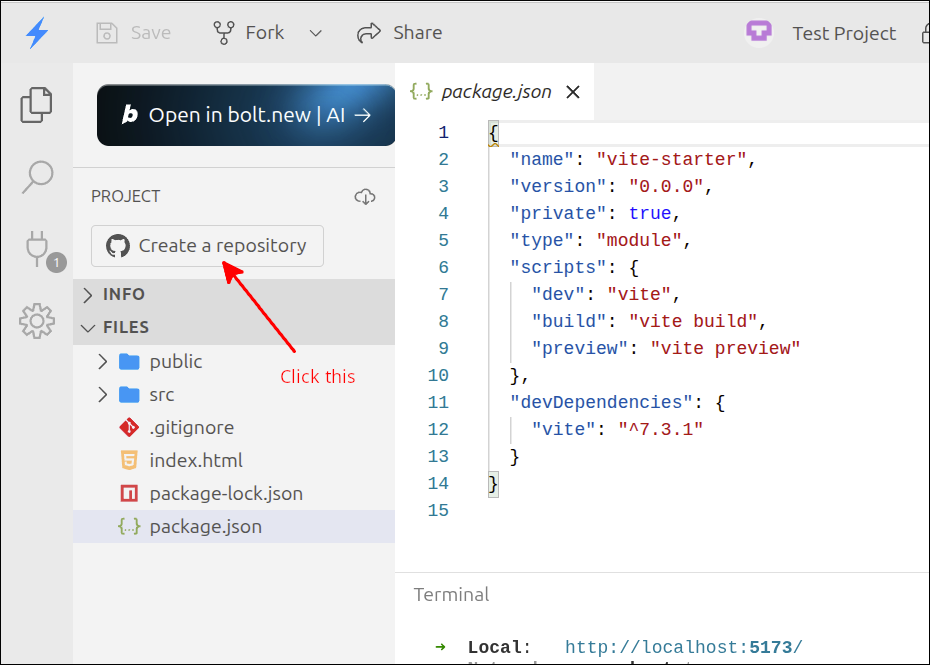Click the Test Project avatar icon

tap(759, 33)
